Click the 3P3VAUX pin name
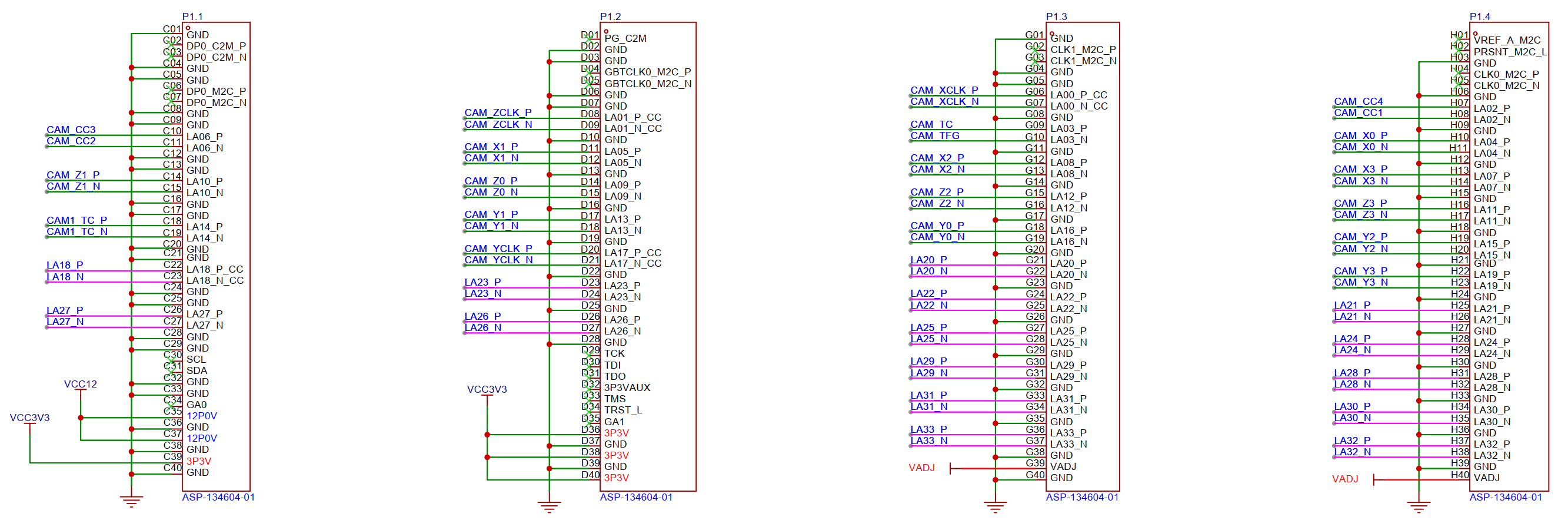This screenshot has width=1568, height=520. 627,387
